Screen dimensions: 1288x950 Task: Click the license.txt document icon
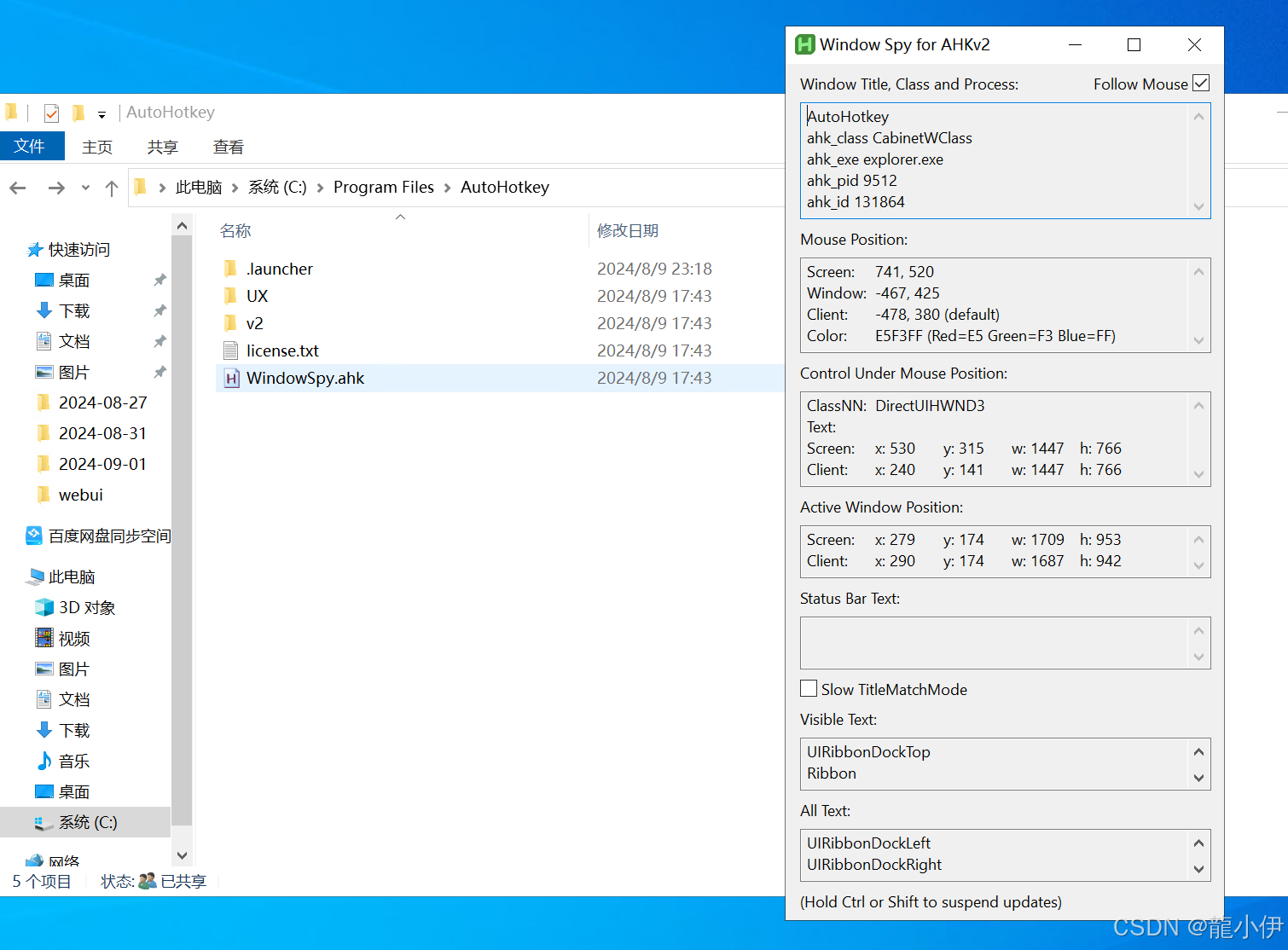click(230, 350)
